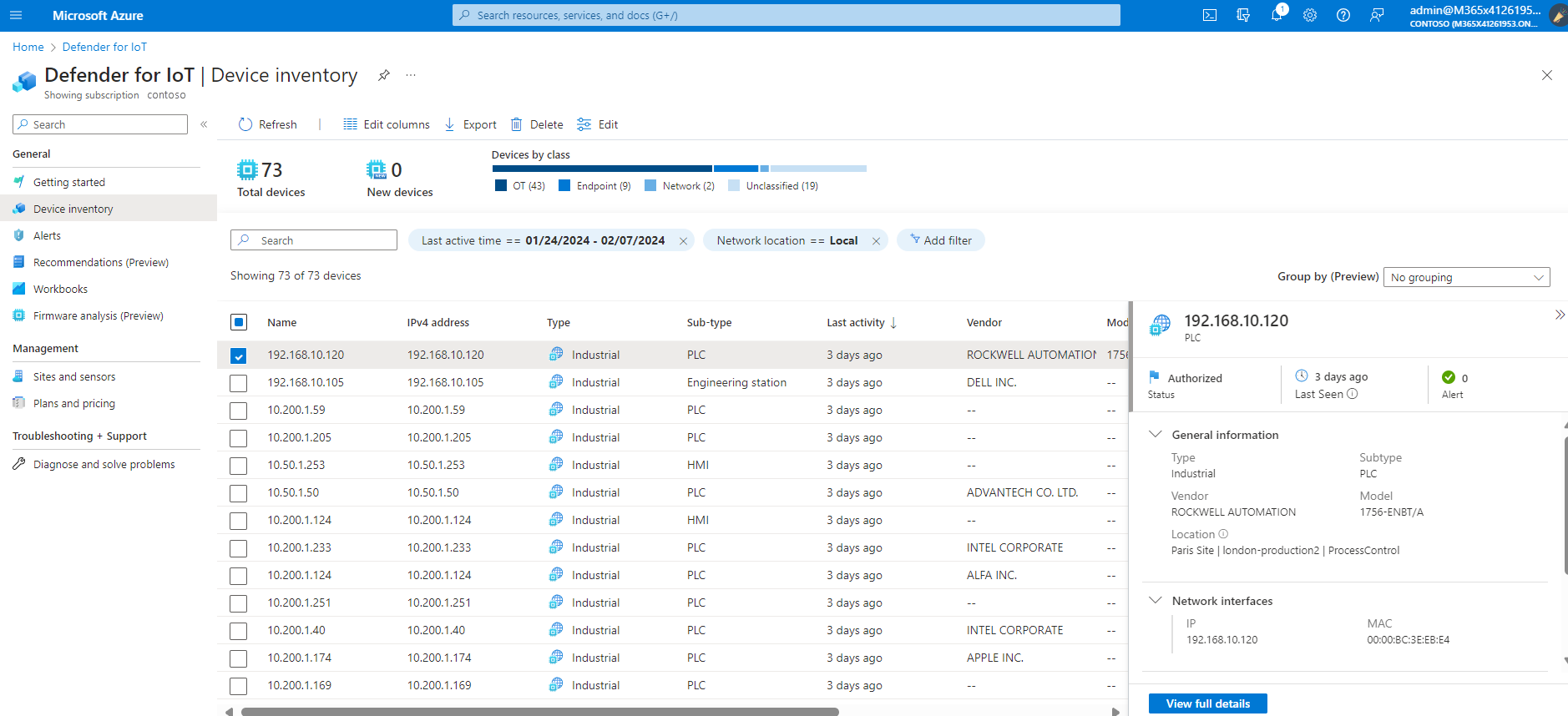Viewport: 1568px width, 716px height.
Task: Sort by the Vendor column header
Action: (984, 323)
